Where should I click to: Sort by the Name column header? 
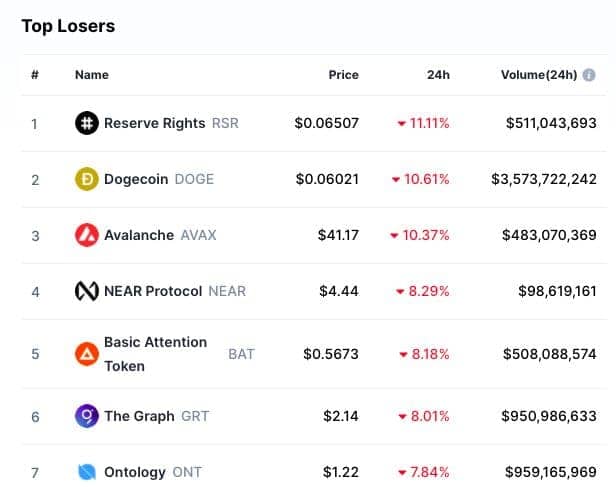(x=92, y=75)
